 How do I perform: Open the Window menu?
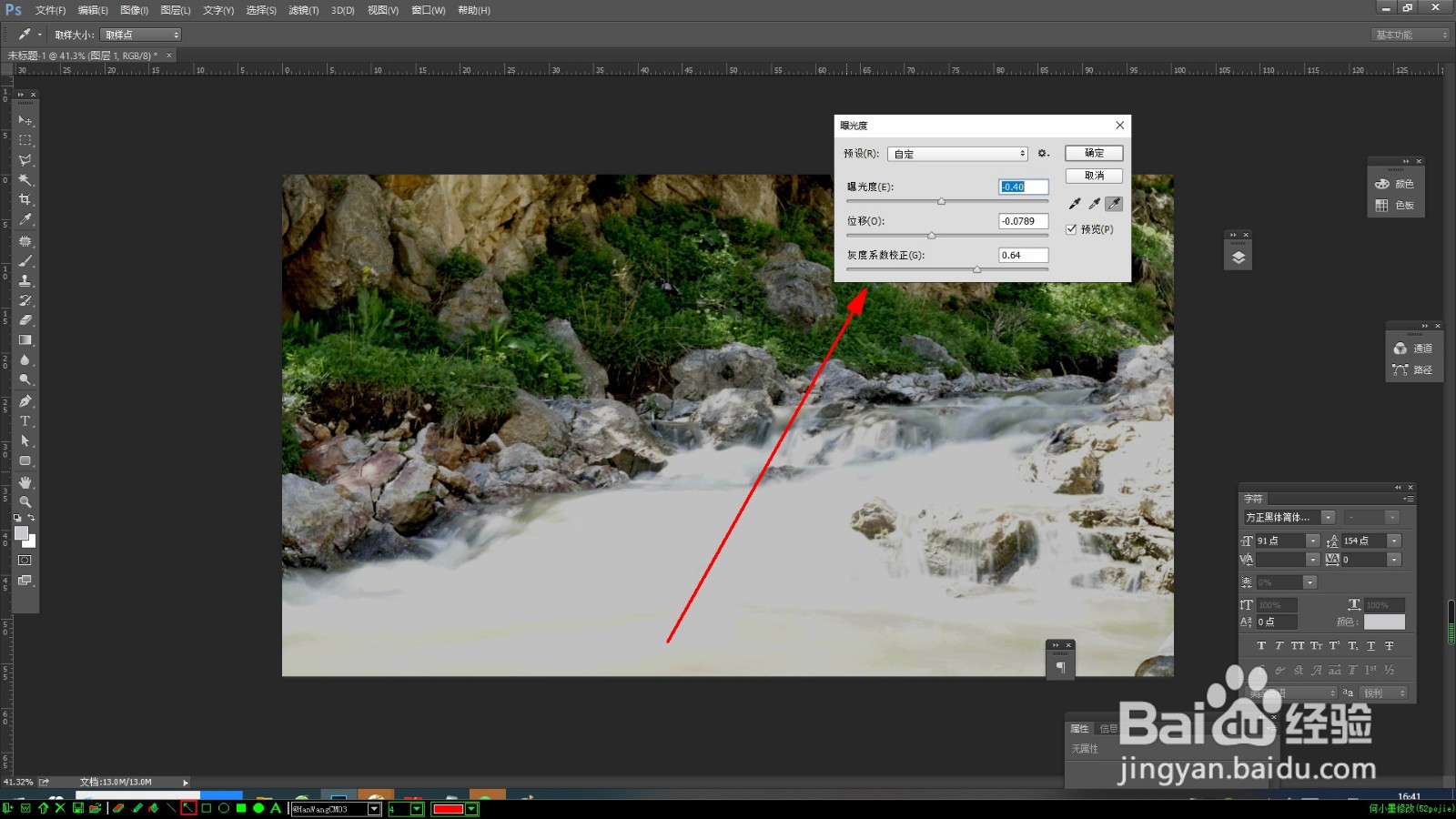point(428,10)
